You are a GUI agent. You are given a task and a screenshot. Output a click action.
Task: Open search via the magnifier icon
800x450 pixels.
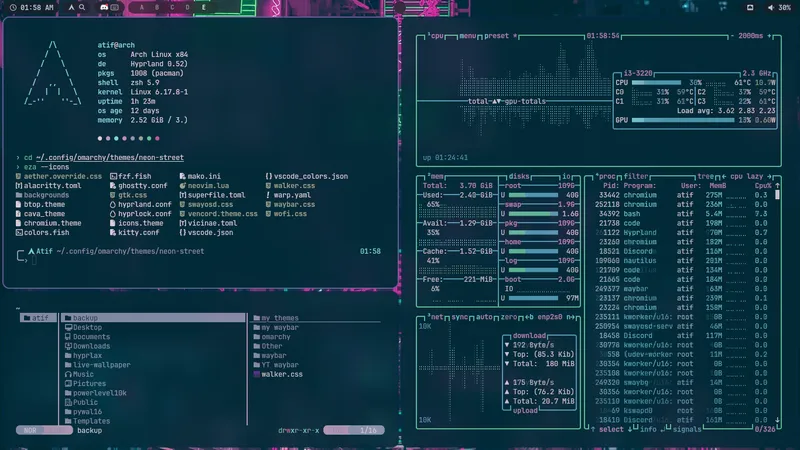(x=82, y=8)
